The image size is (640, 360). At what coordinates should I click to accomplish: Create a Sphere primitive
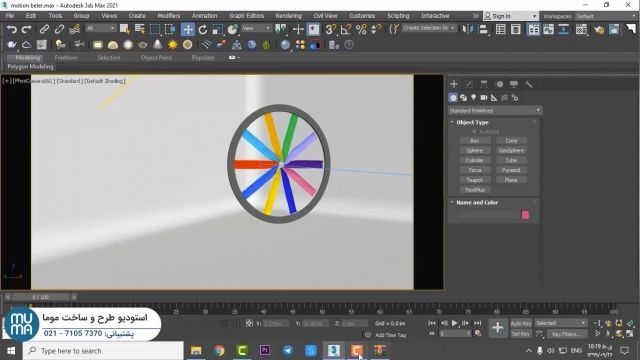pyautogui.click(x=475, y=151)
